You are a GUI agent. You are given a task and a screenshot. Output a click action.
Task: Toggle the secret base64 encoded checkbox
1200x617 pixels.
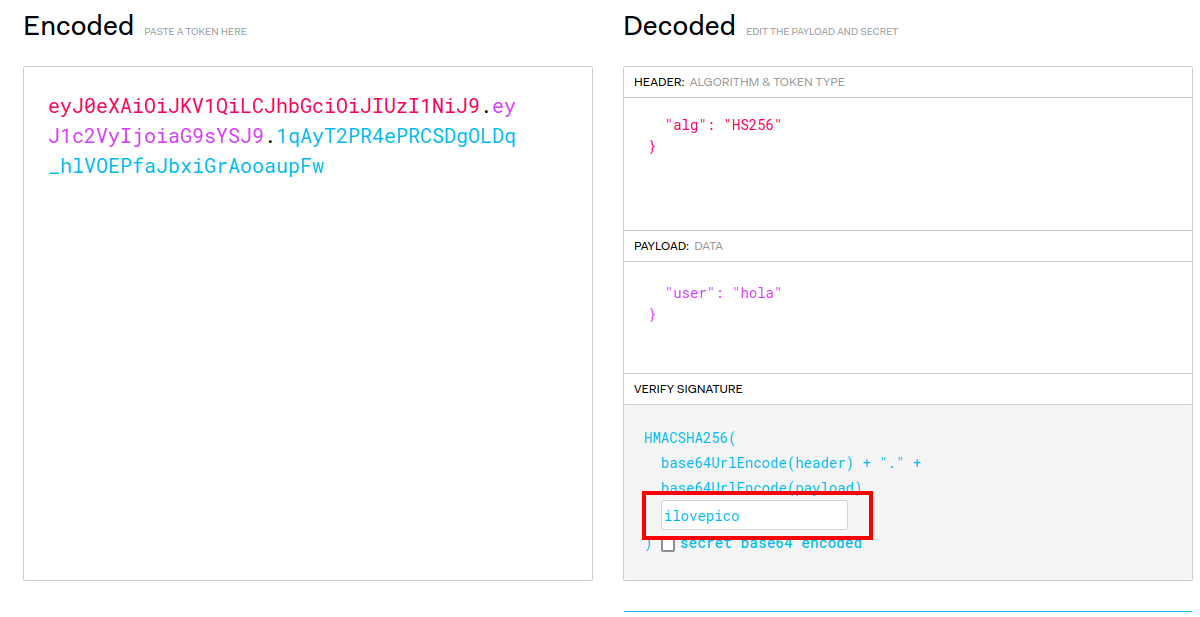click(668, 544)
